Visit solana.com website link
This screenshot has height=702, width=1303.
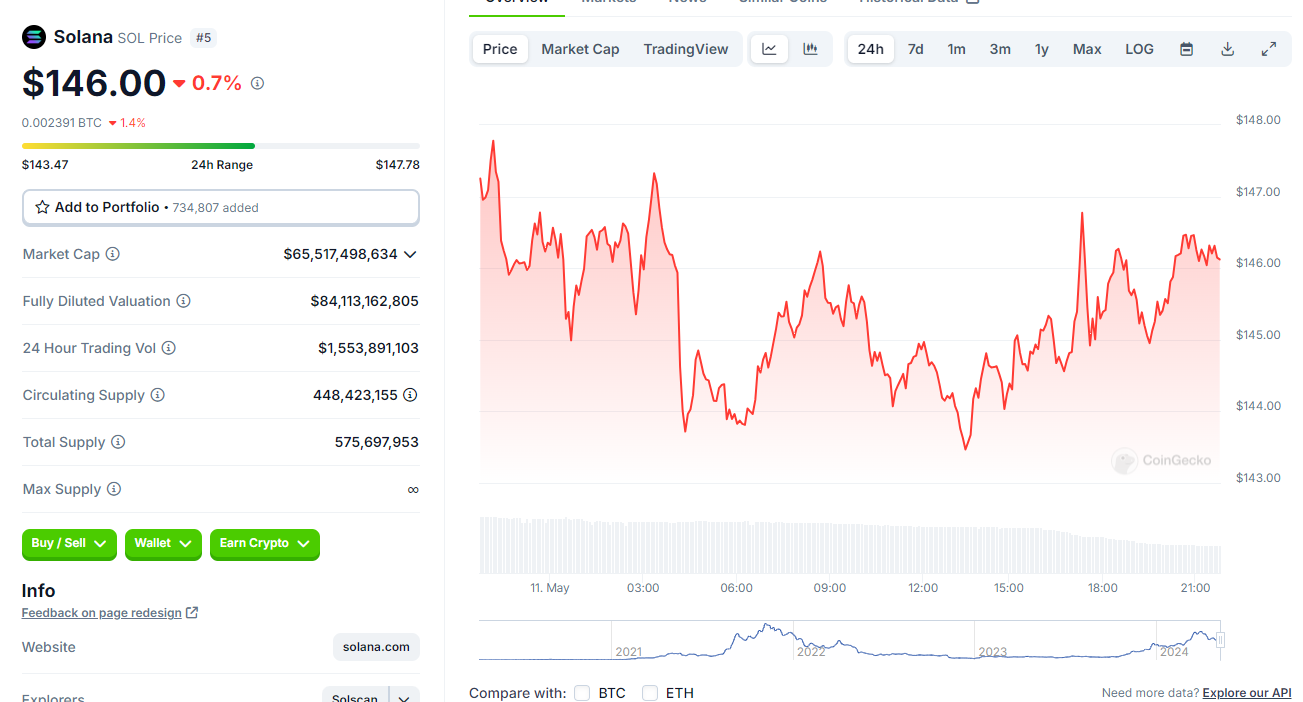[376, 647]
